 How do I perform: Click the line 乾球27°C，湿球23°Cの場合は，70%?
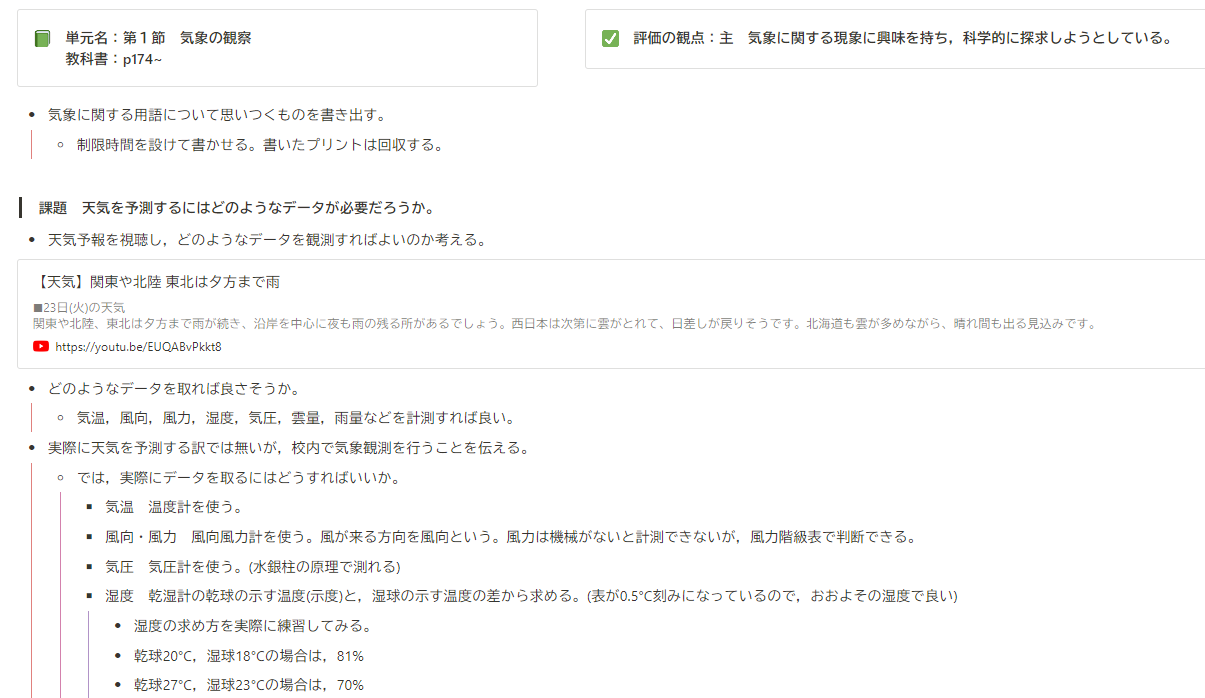click(248, 686)
